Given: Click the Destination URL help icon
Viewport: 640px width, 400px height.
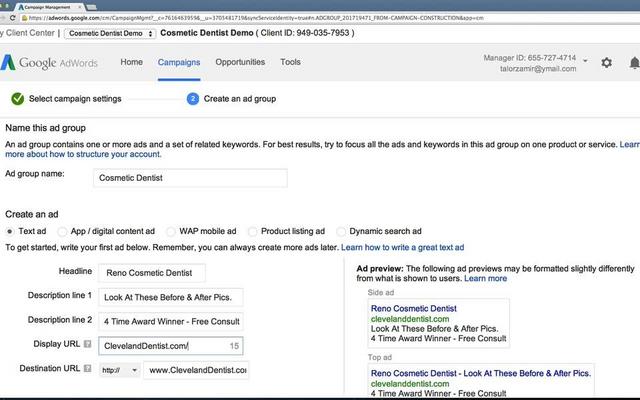Looking at the screenshot, I should click(87, 369).
